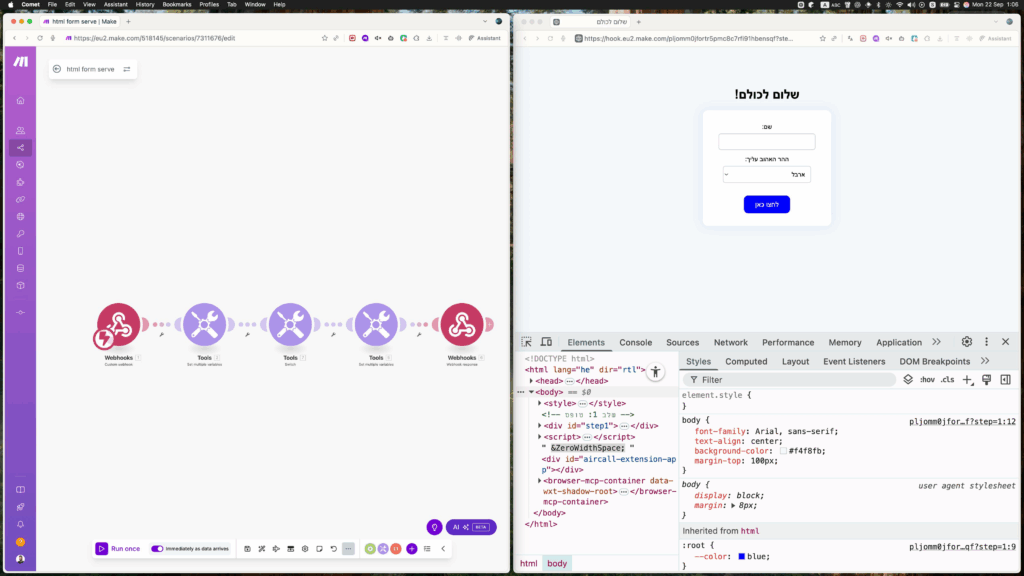1024x576 pixels.
Task: Switch to the Console tab in DevTools
Action: 635,342
